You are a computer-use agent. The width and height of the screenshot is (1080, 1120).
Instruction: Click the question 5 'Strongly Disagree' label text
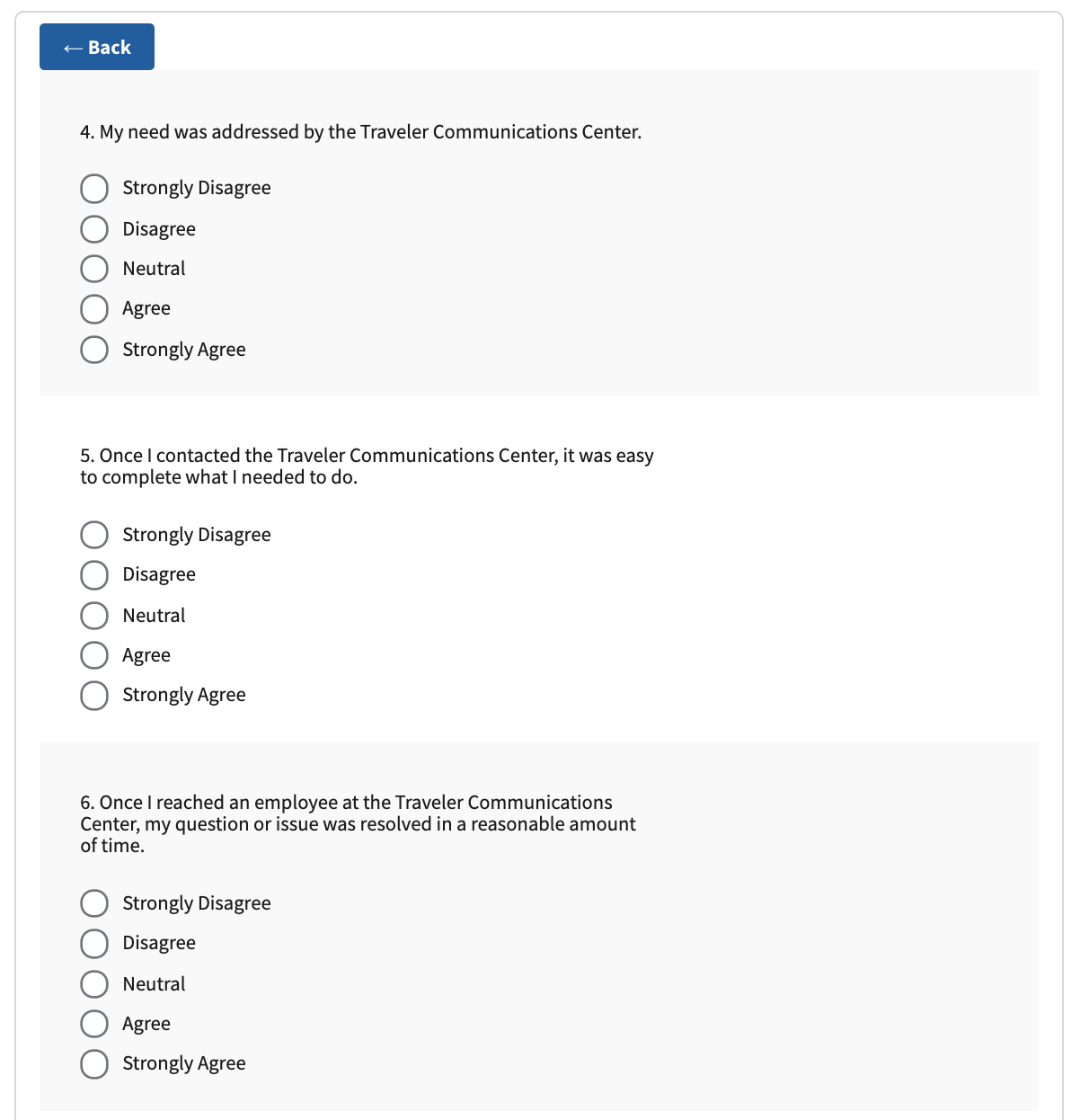[x=197, y=535]
